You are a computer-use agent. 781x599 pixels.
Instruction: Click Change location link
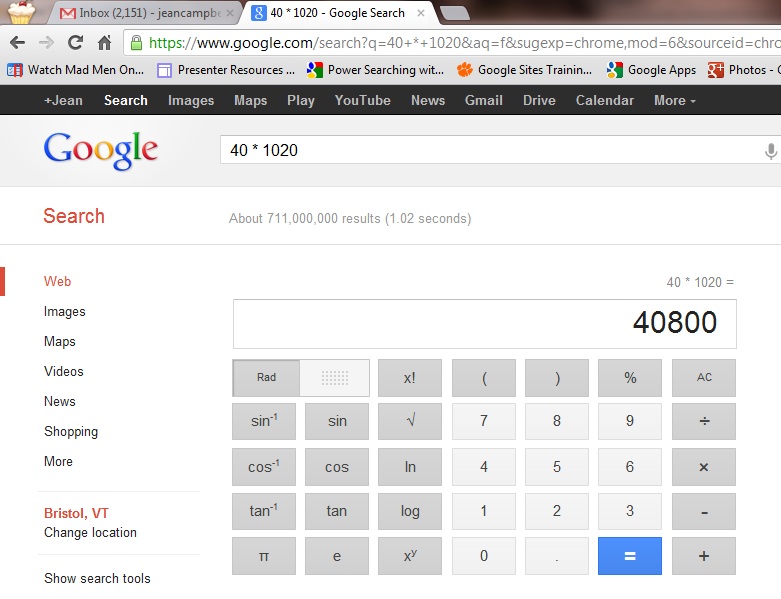[90, 532]
